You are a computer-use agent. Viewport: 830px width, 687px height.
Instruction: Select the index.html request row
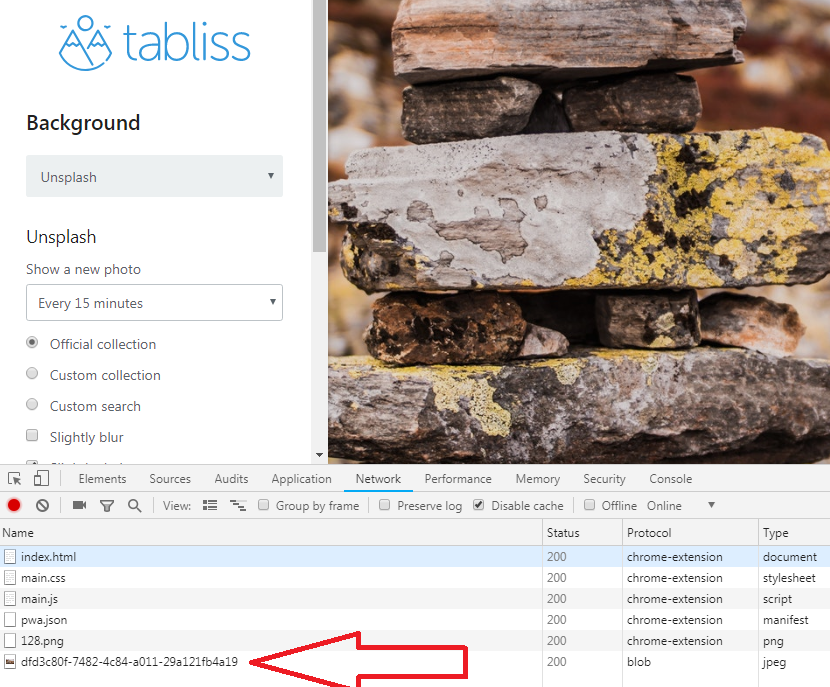(415, 556)
